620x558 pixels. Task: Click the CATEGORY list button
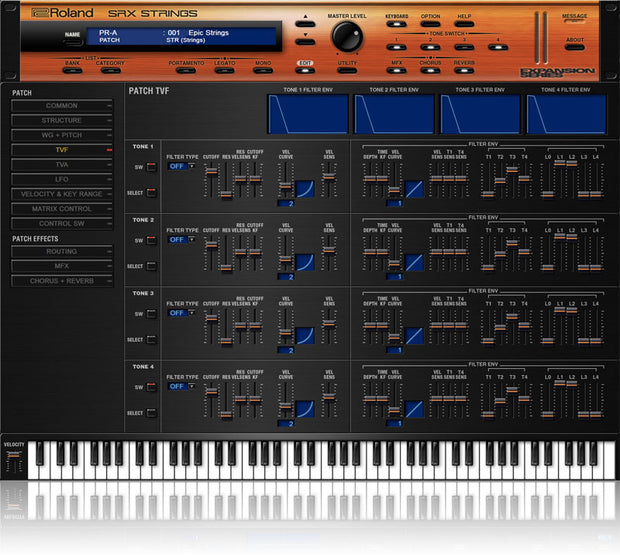[111, 71]
